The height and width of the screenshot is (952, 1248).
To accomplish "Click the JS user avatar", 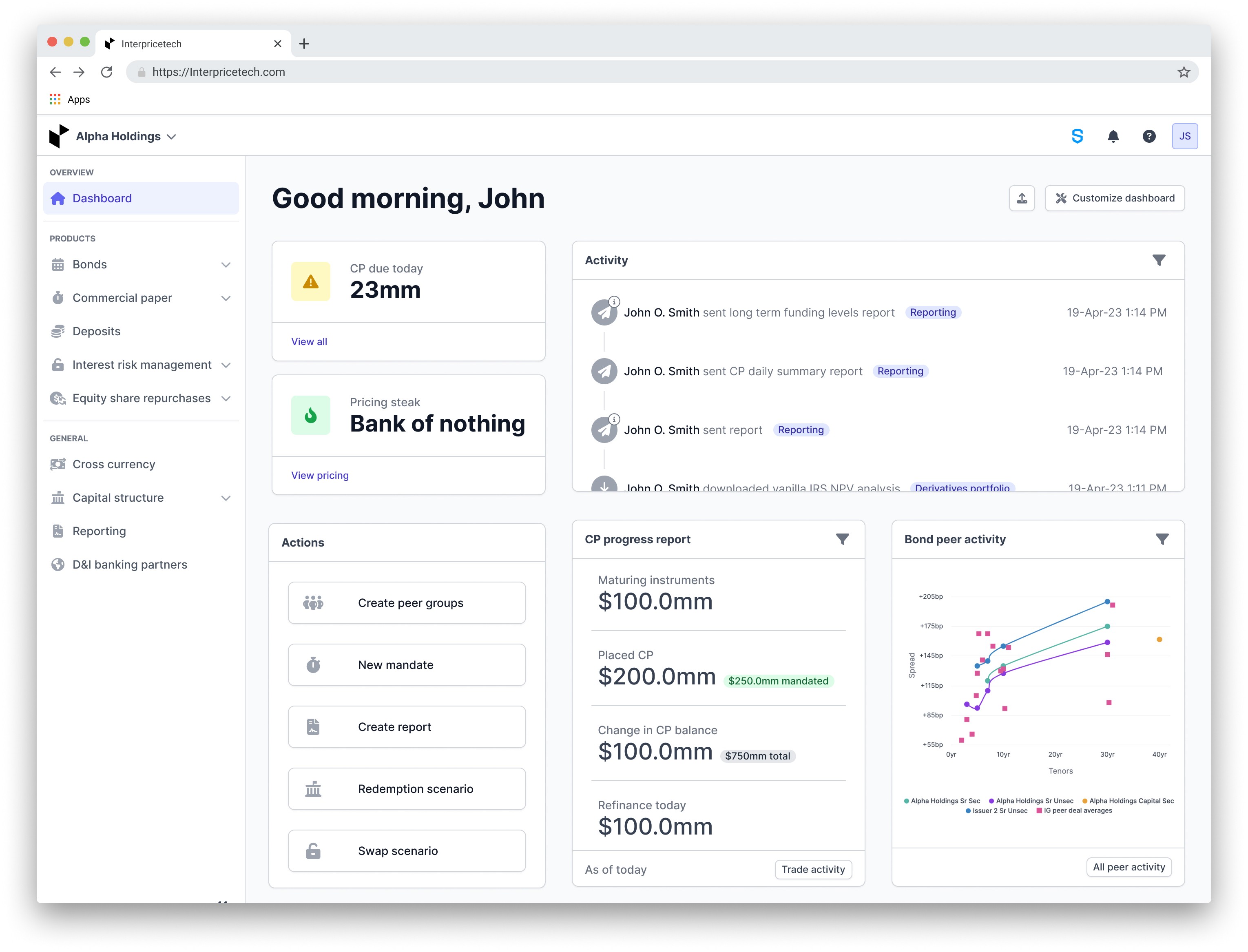I will (x=1184, y=136).
